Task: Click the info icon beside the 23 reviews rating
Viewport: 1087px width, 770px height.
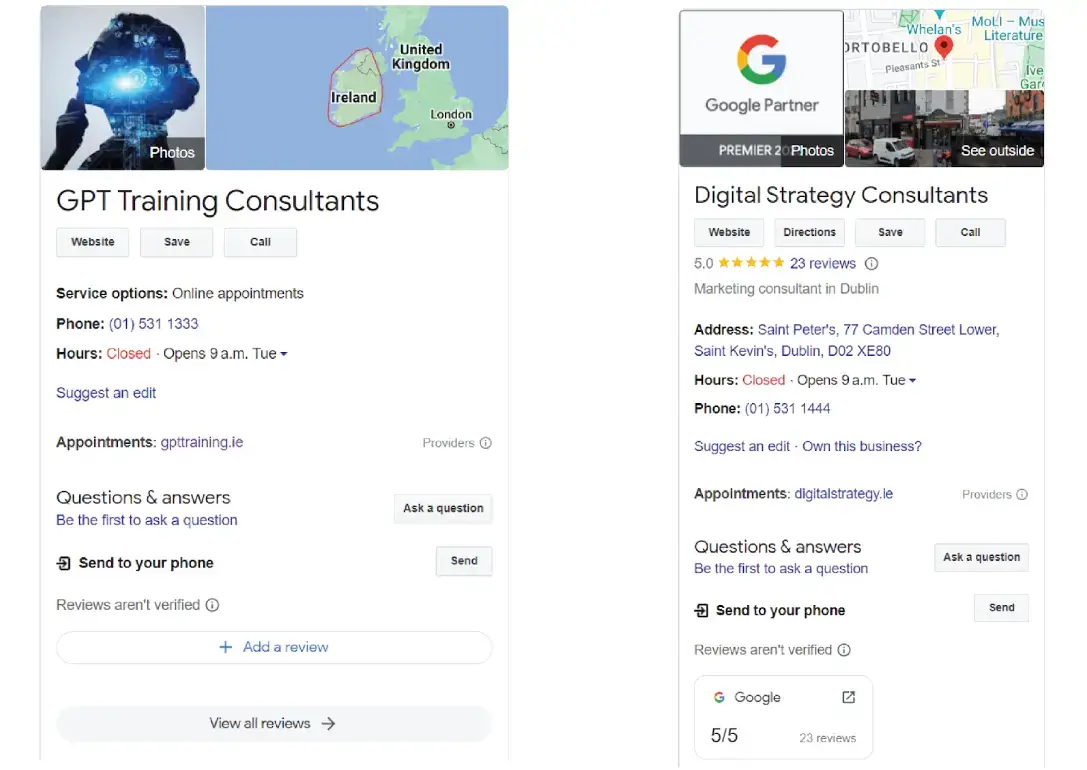Action: click(871, 263)
